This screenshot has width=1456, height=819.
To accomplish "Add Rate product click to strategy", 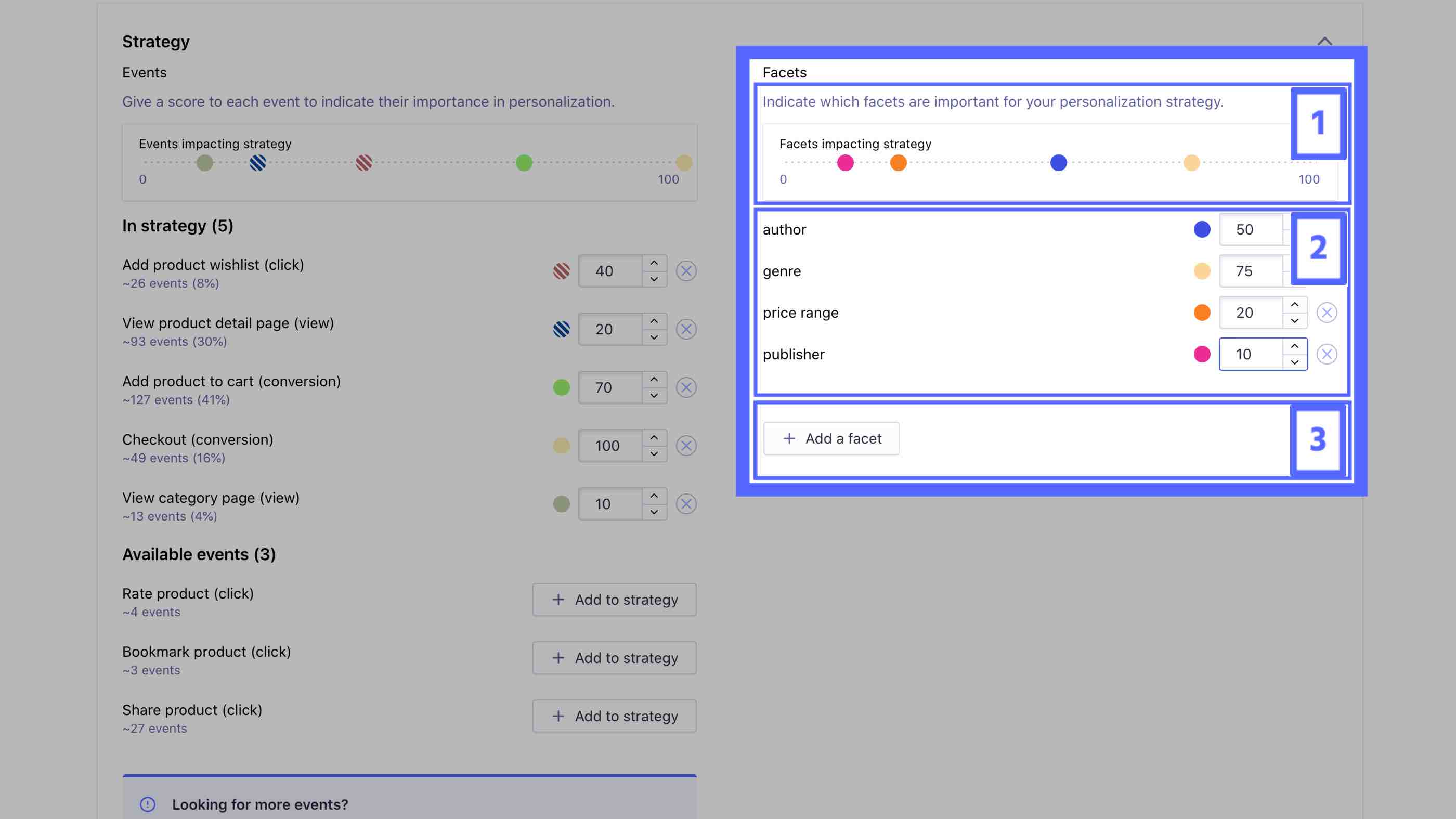I will tap(614, 599).
